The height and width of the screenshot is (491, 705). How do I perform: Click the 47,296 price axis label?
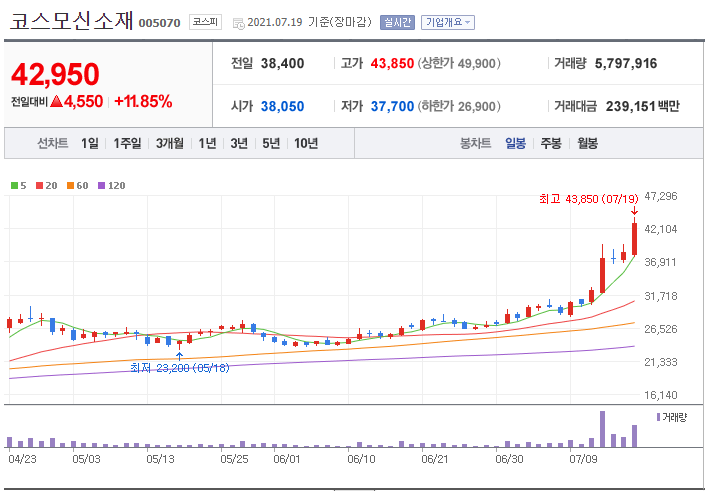point(660,196)
